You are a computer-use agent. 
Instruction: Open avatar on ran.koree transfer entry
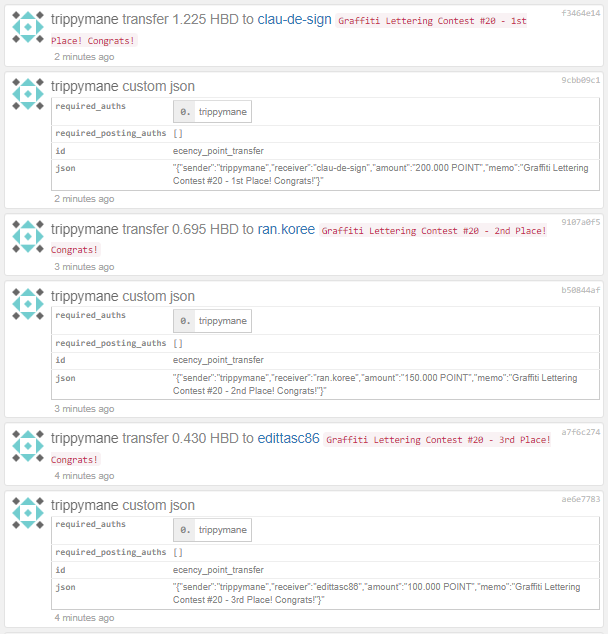28,237
